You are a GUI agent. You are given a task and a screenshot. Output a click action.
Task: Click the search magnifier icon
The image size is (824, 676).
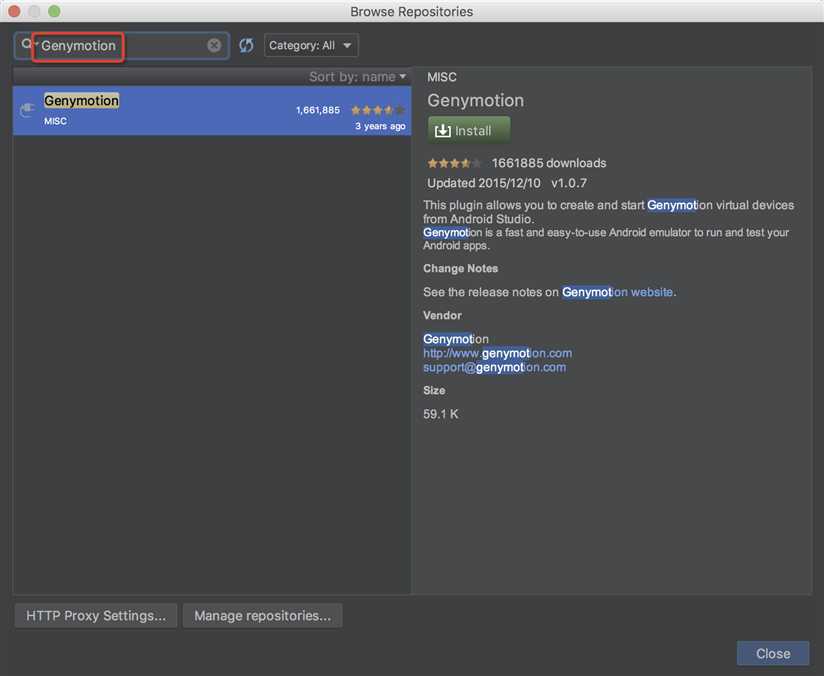click(x=26, y=45)
